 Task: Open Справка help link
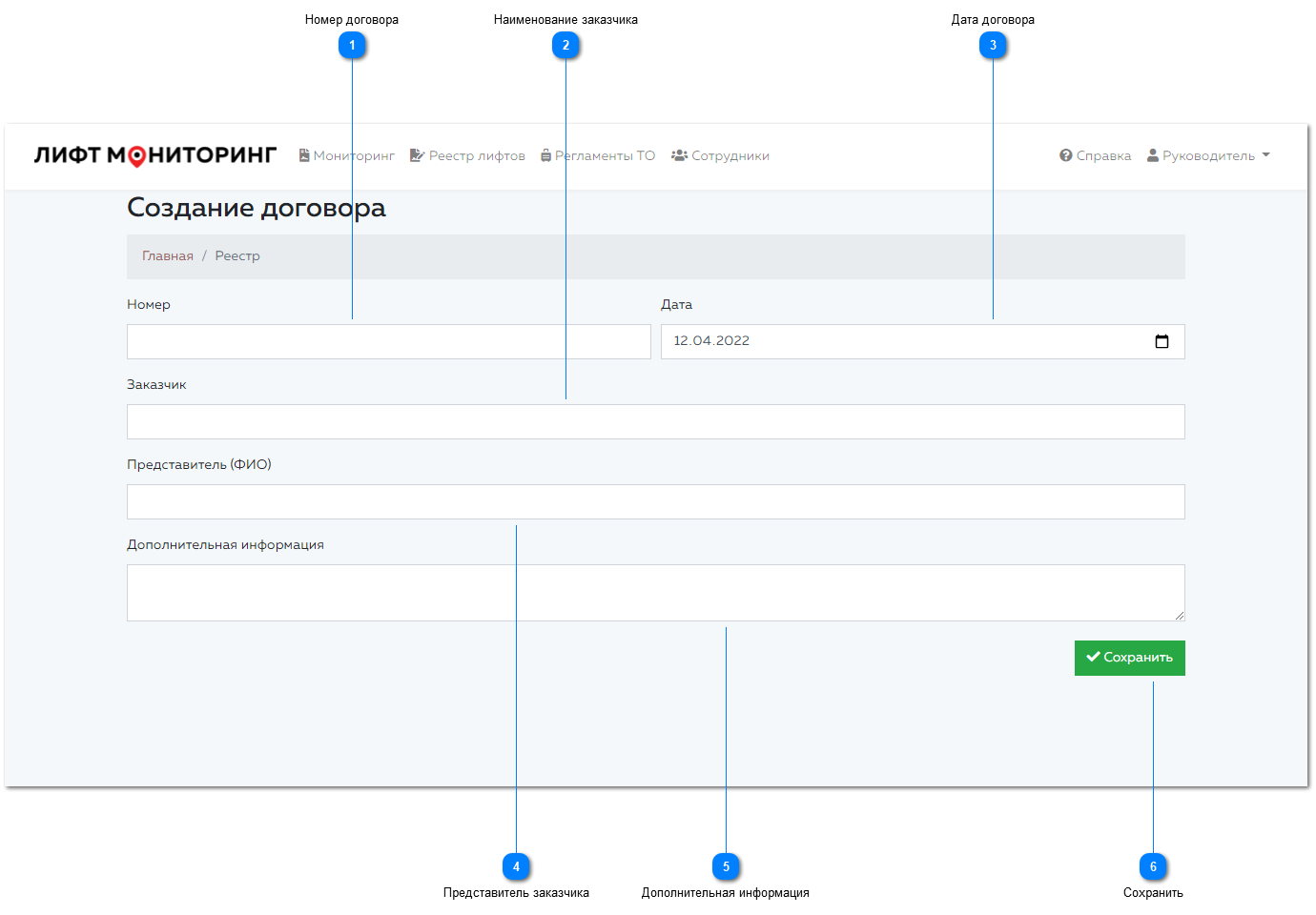[x=1095, y=155]
